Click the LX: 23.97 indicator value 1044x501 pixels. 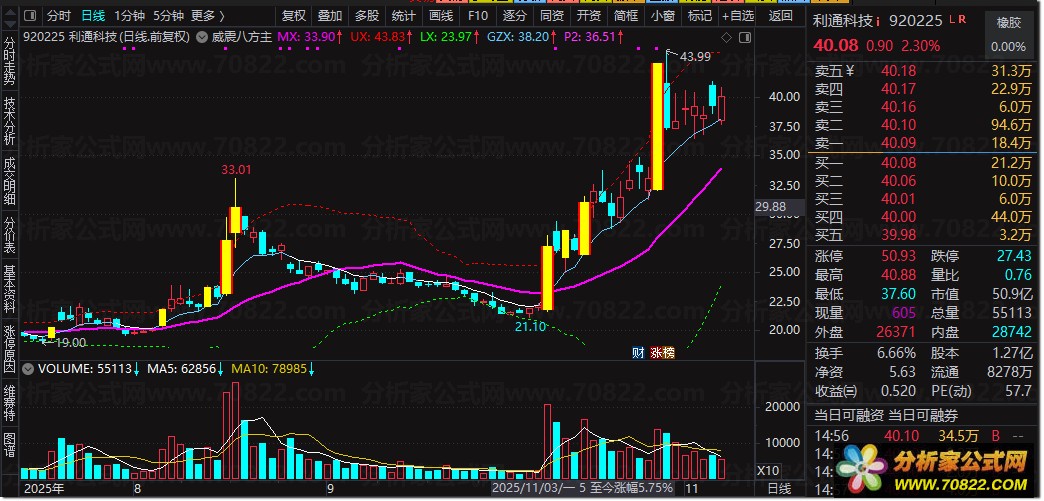pos(451,37)
